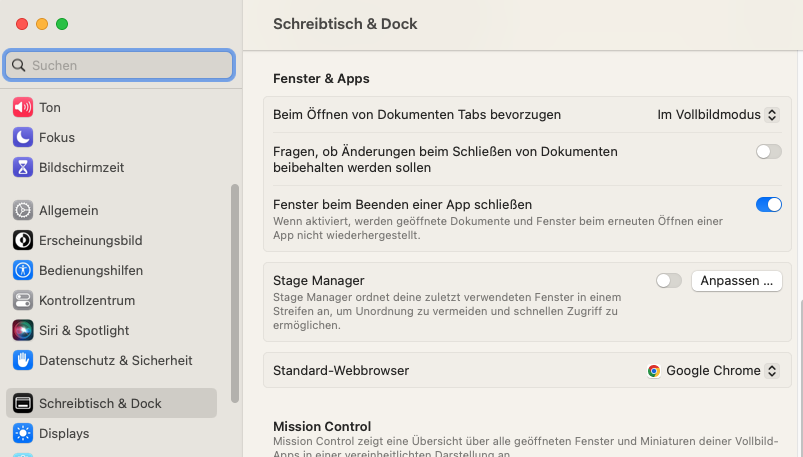The width and height of the screenshot is (803, 457).
Task: Open the Im Vollbildmodus tabs dropdown
Action: click(x=717, y=115)
